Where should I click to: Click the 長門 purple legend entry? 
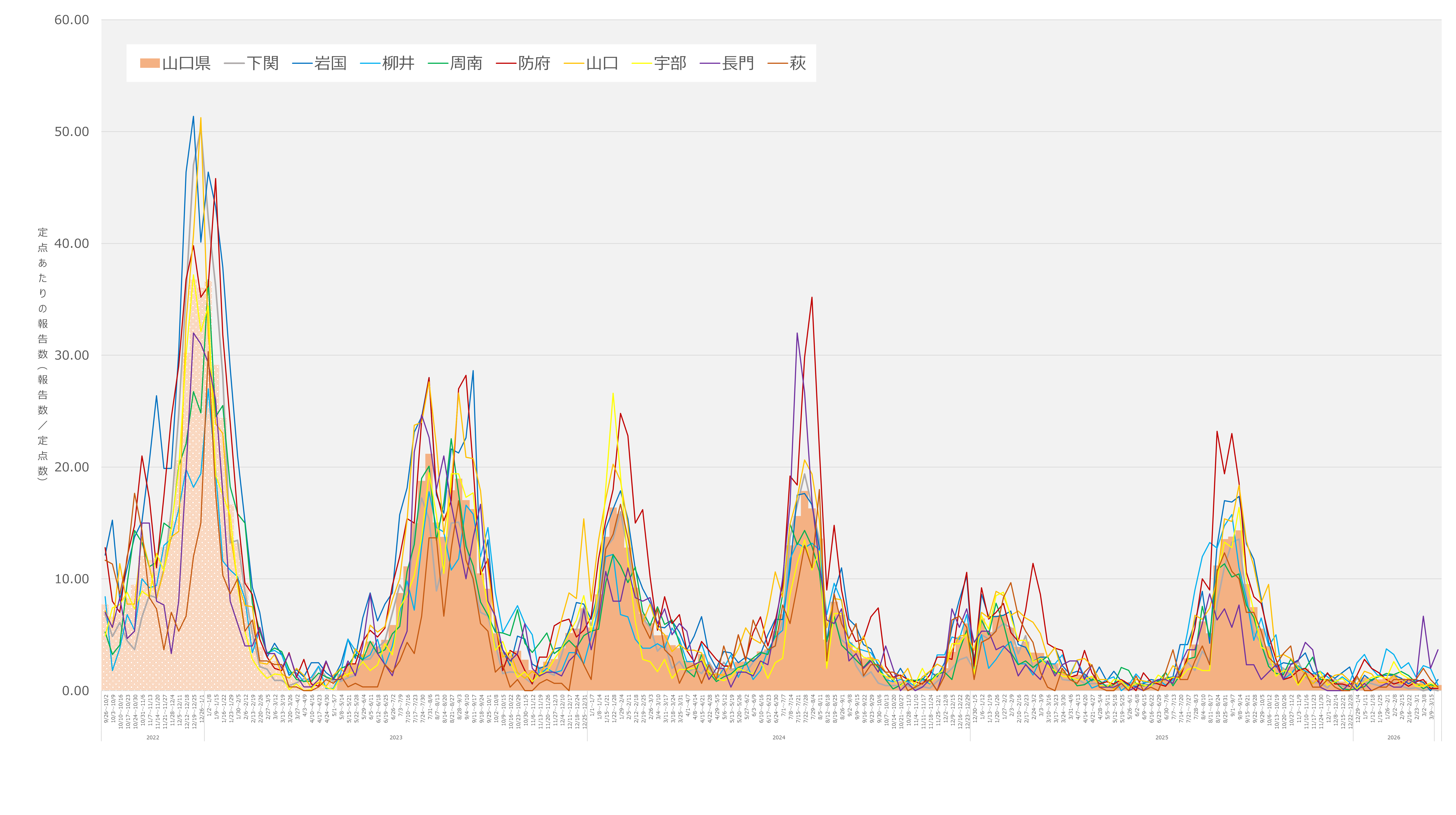pyautogui.click(x=738, y=63)
